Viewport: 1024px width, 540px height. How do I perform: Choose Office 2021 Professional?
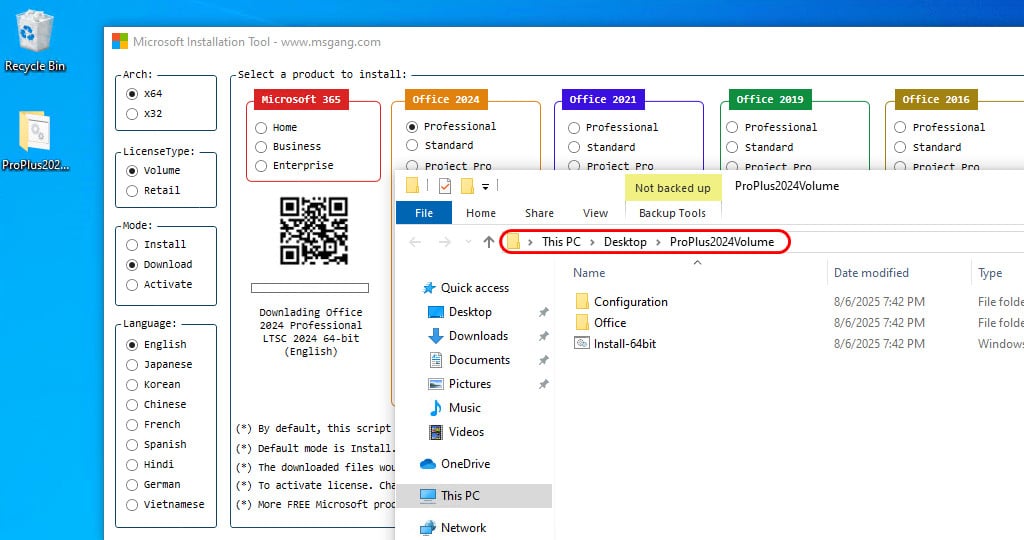point(574,127)
